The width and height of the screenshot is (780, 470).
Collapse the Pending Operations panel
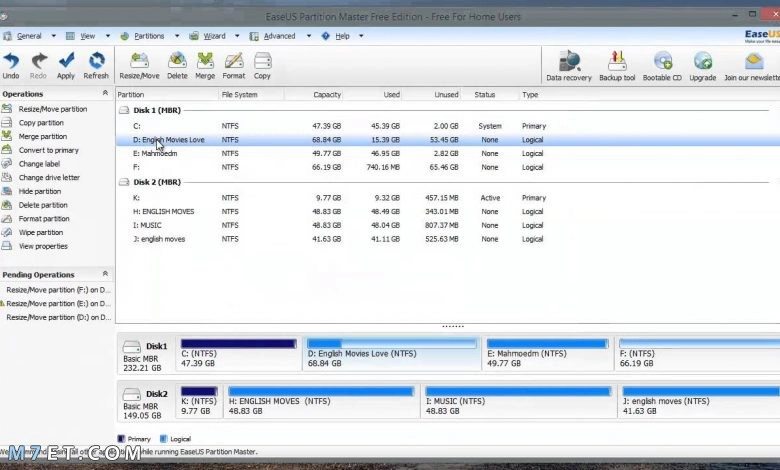tap(105, 274)
